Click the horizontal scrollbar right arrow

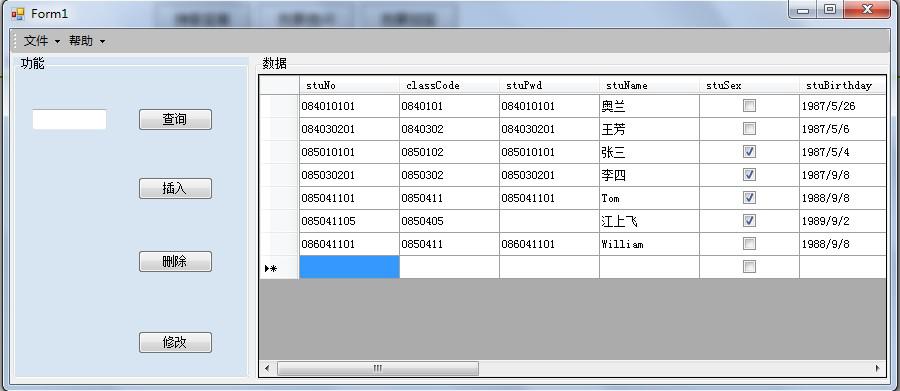click(x=878, y=368)
